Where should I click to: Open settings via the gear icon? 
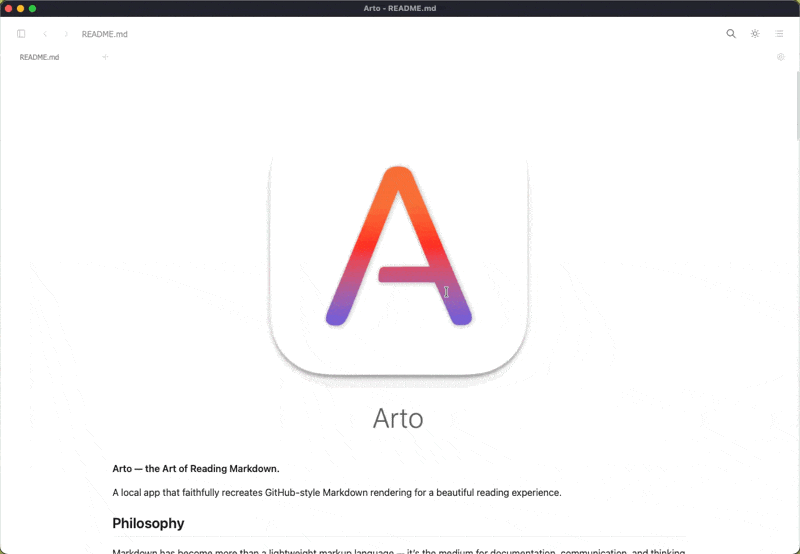[x=781, y=57]
